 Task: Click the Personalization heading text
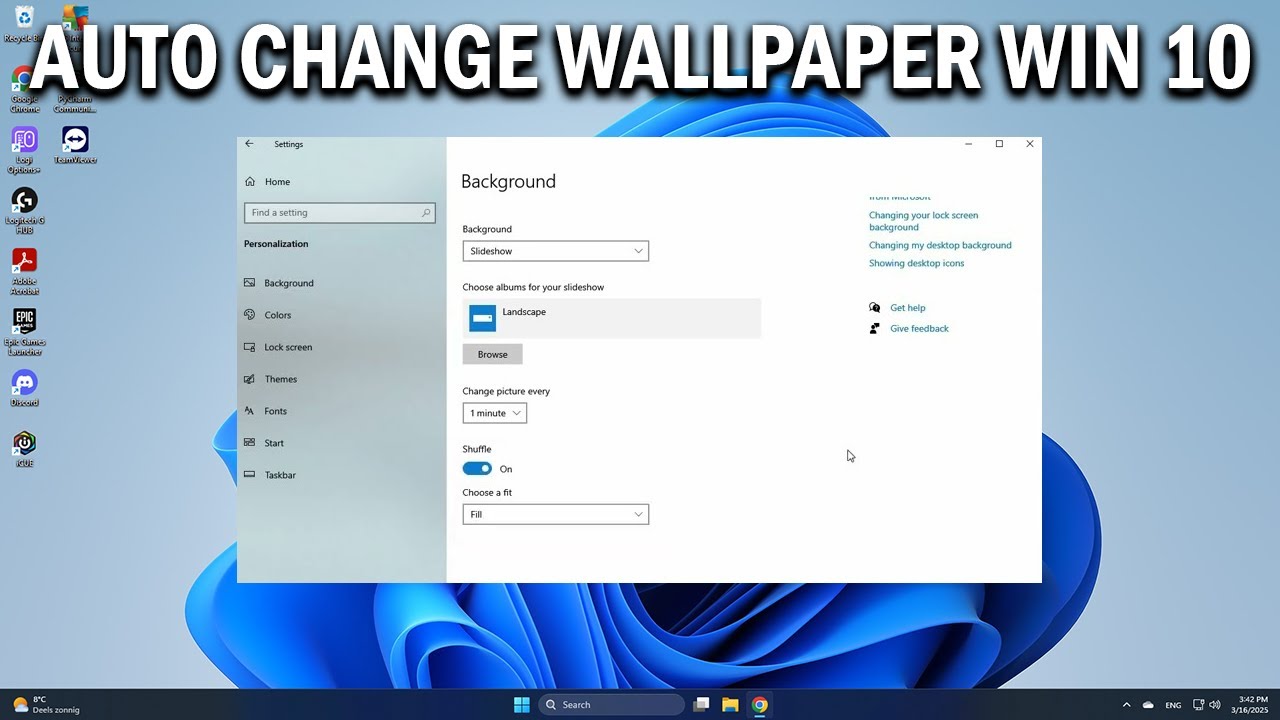coord(276,244)
